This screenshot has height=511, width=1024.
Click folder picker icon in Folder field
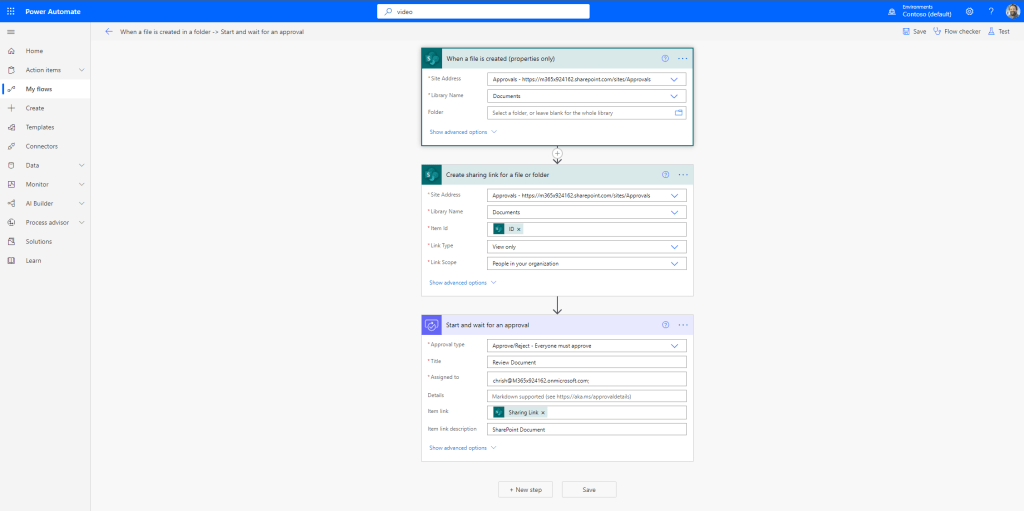click(678, 113)
